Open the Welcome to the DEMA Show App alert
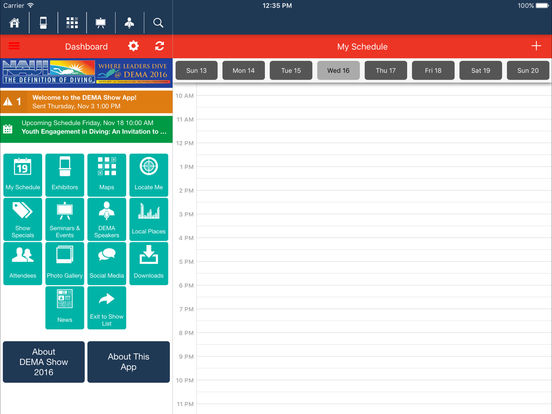552x414 pixels. [x=86, y=102]
